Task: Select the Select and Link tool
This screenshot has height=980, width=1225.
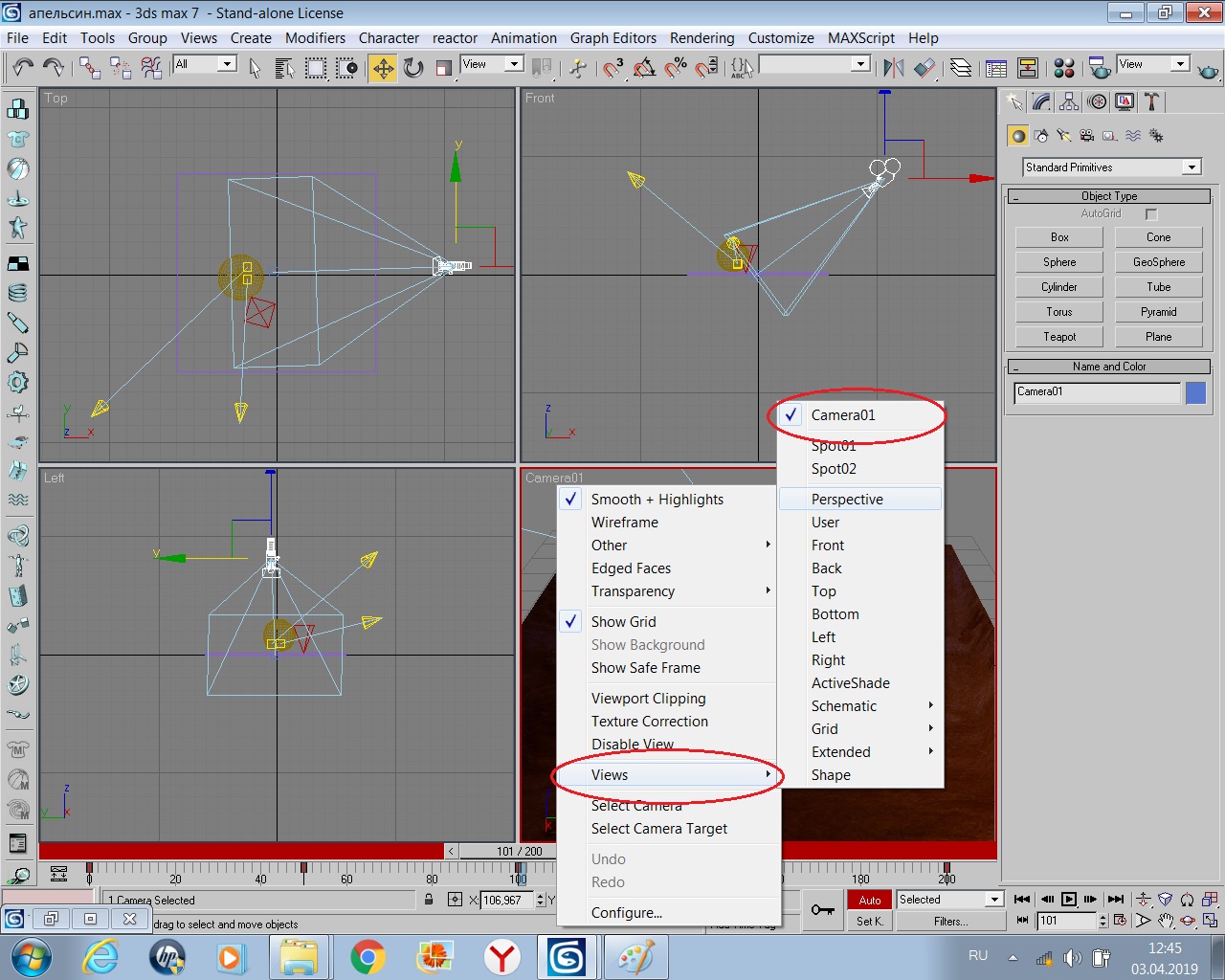Action: coord(90,67)
